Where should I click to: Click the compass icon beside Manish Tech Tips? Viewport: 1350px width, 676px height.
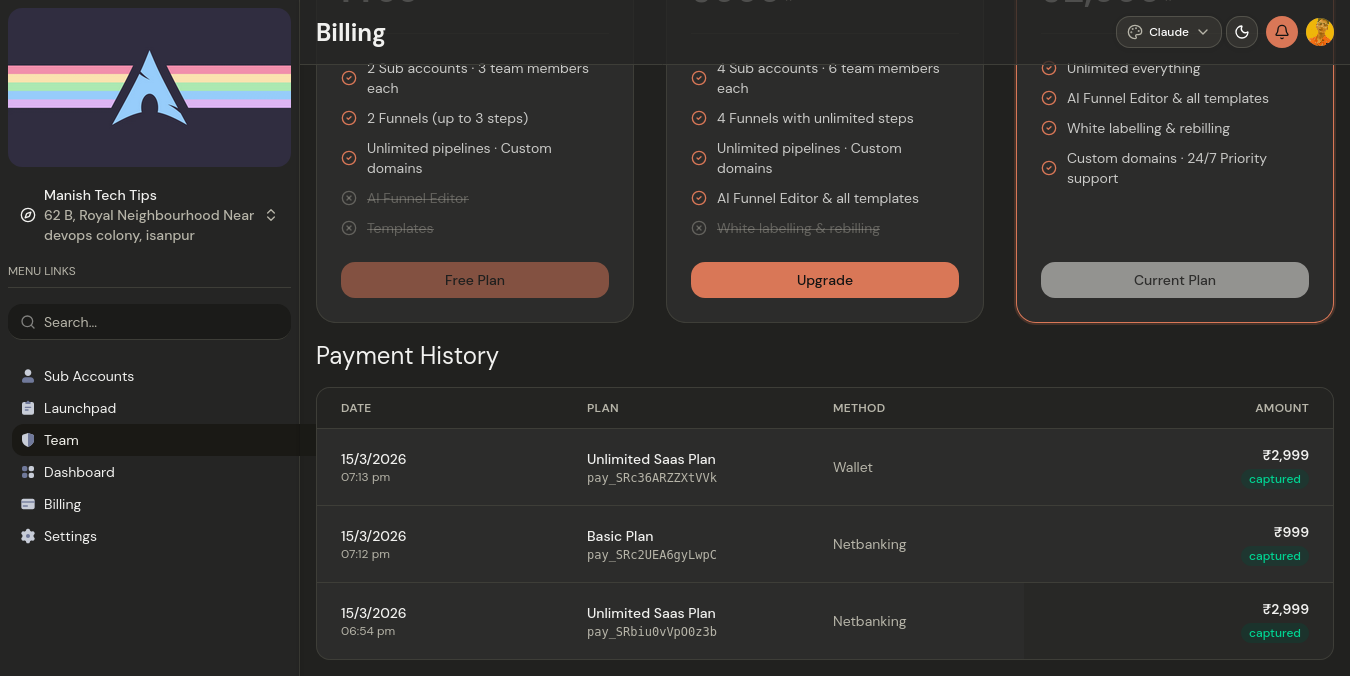click(x=28, y=215)
